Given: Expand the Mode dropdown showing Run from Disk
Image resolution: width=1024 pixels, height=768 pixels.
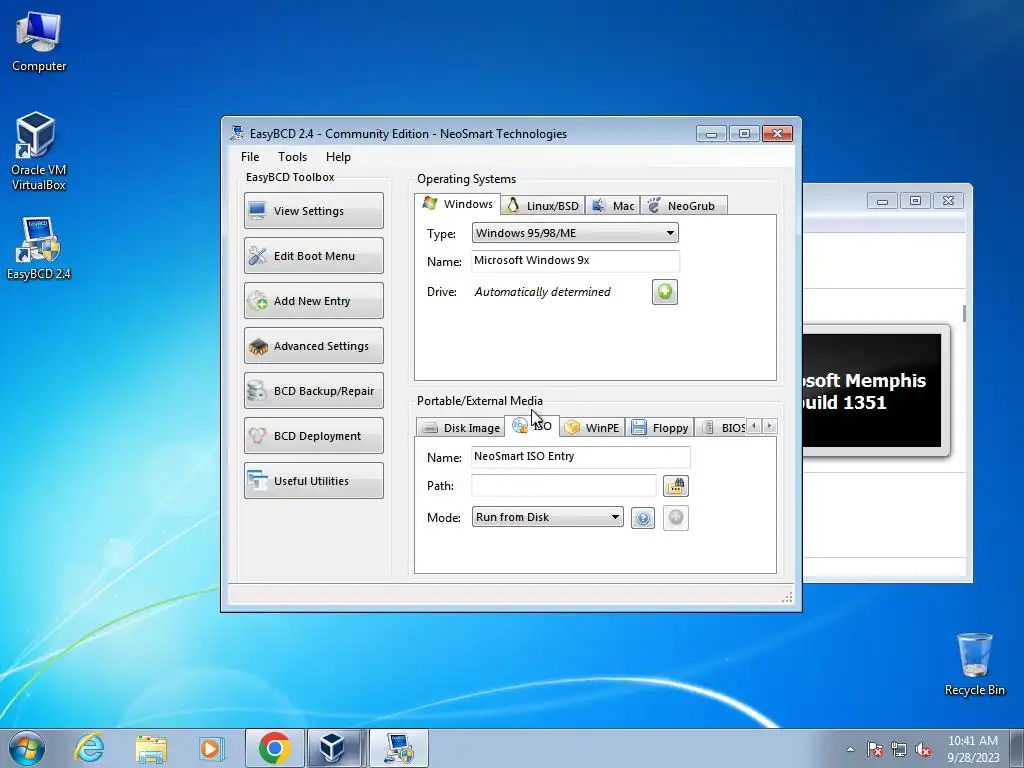Looking at the screenshot, I should [x=547, y=517].
